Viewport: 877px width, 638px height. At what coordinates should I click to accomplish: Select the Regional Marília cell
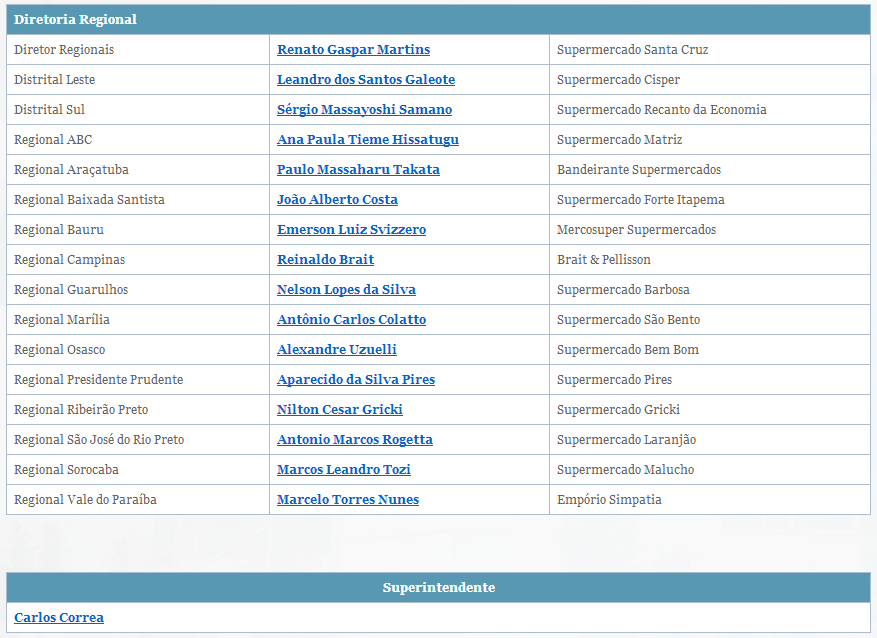(x=138, y=320)
